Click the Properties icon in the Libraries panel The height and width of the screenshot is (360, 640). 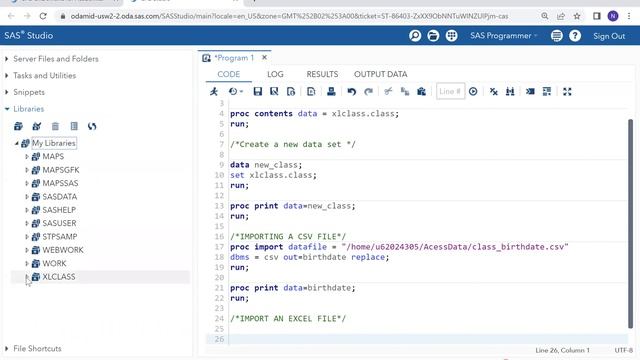(74, 126)
